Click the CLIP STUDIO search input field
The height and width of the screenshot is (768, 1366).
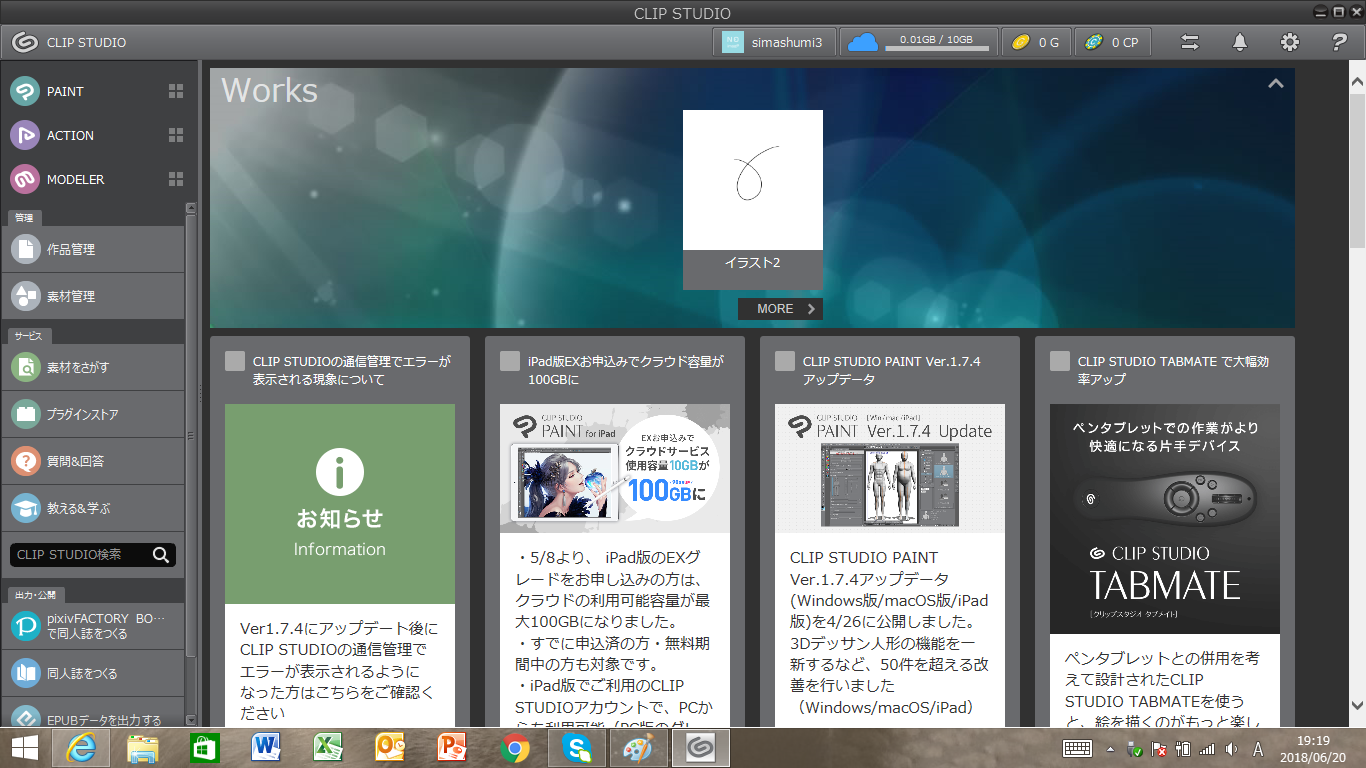80,555
